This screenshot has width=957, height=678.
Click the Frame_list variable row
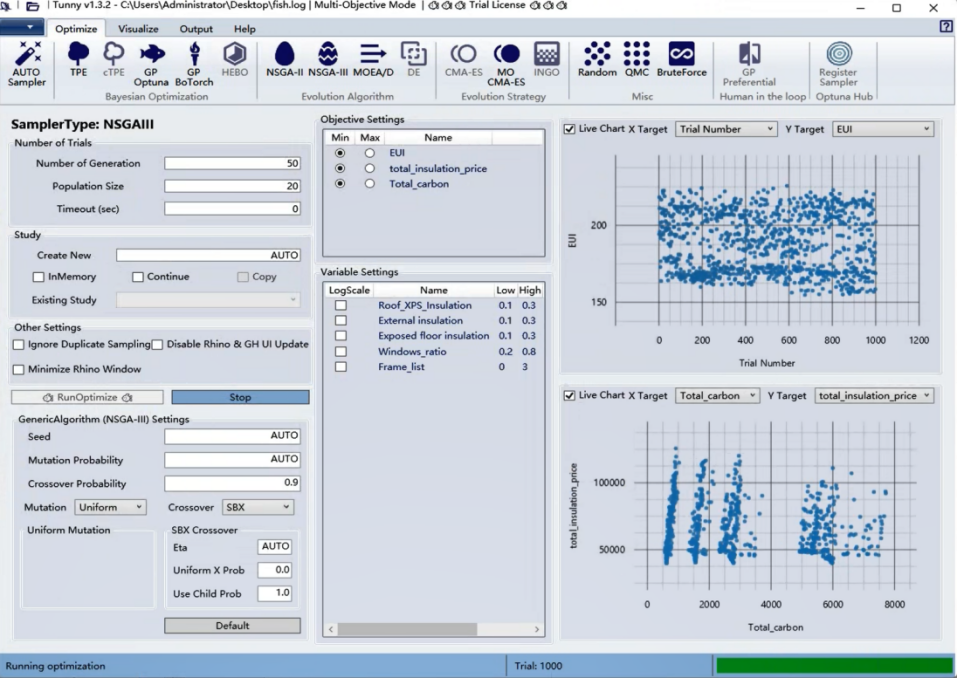433,367
